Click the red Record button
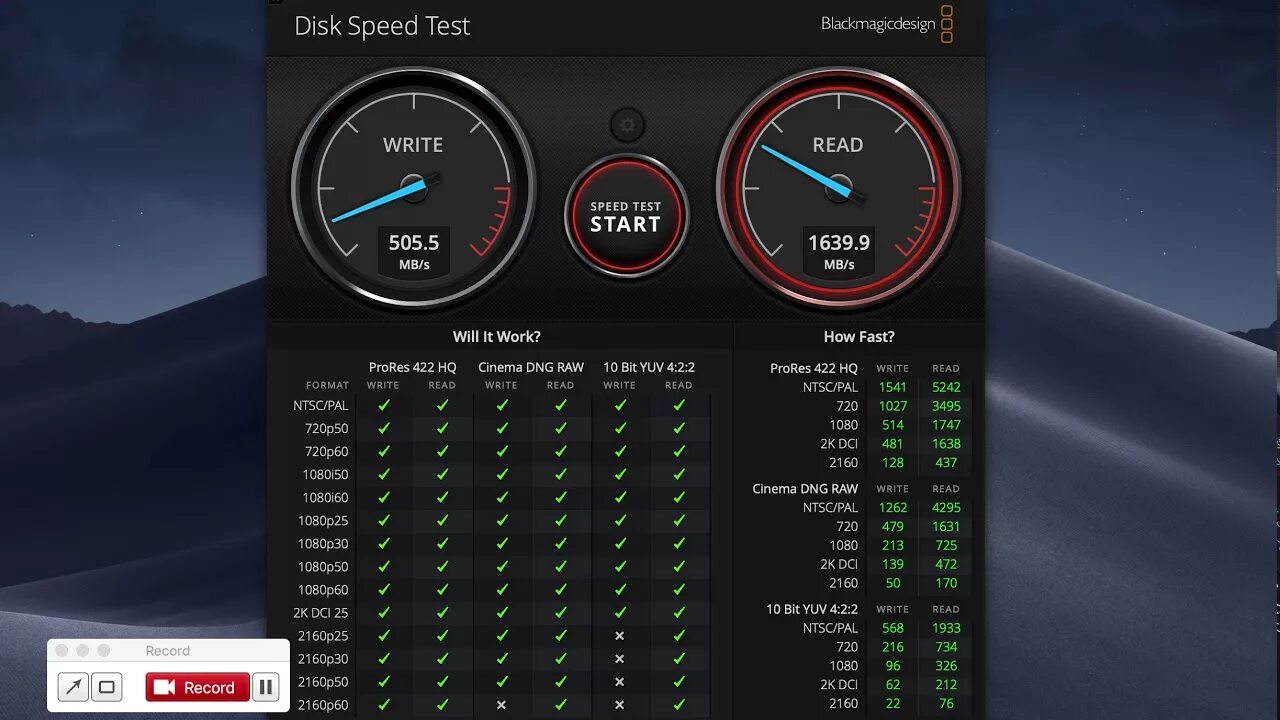The width and height of the screenshot is (1280, 720). [x=197, y=687]
